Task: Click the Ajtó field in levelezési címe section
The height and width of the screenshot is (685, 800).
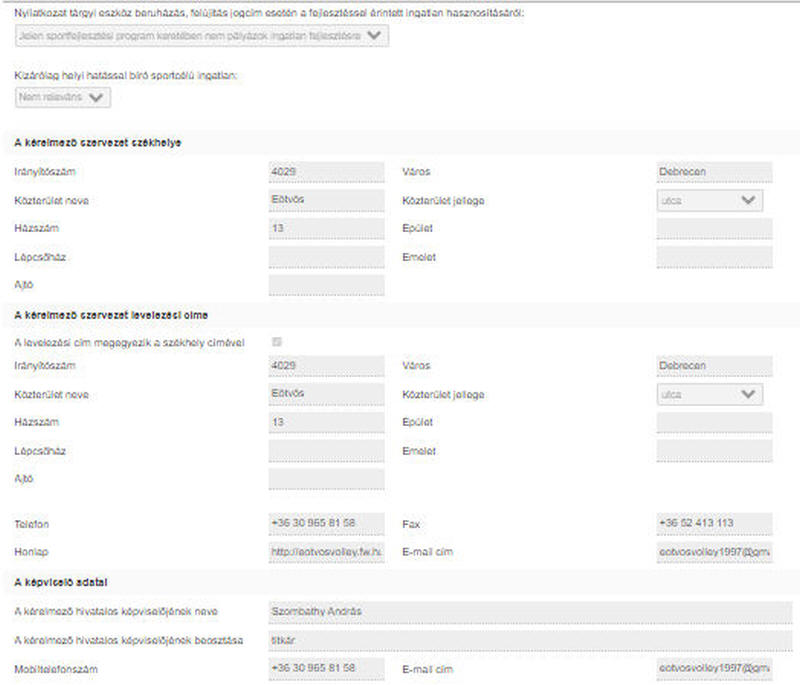Action: (x=326, y=479)
